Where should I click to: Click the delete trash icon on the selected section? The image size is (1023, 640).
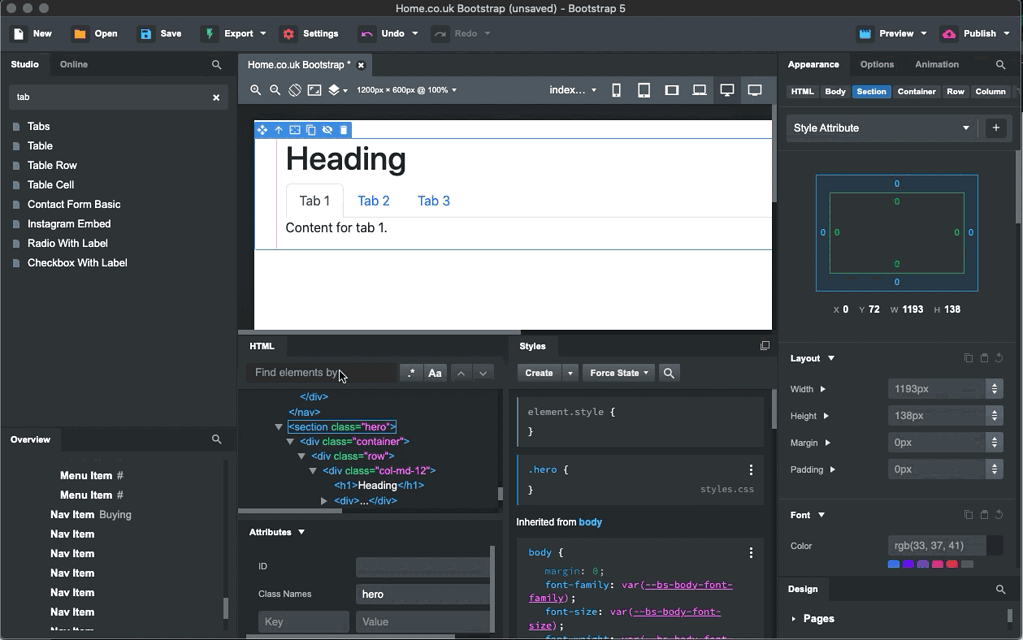[x=344, y=130]
